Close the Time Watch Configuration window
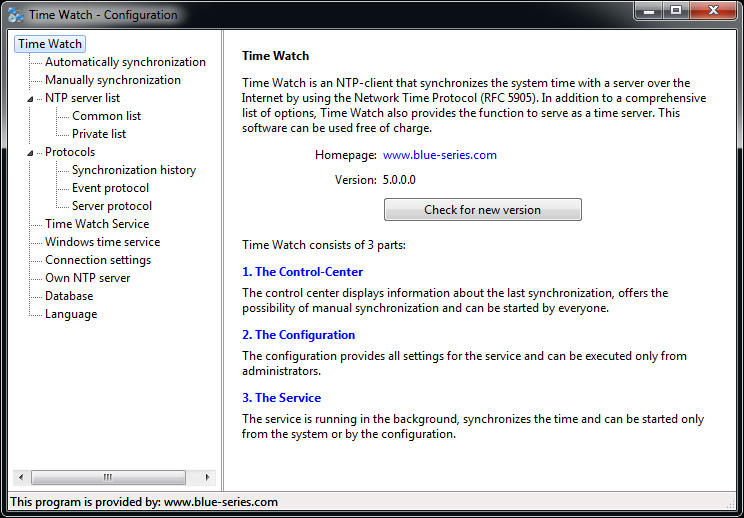The width and height of the screenshot is (744, 518). pos(713,11)
